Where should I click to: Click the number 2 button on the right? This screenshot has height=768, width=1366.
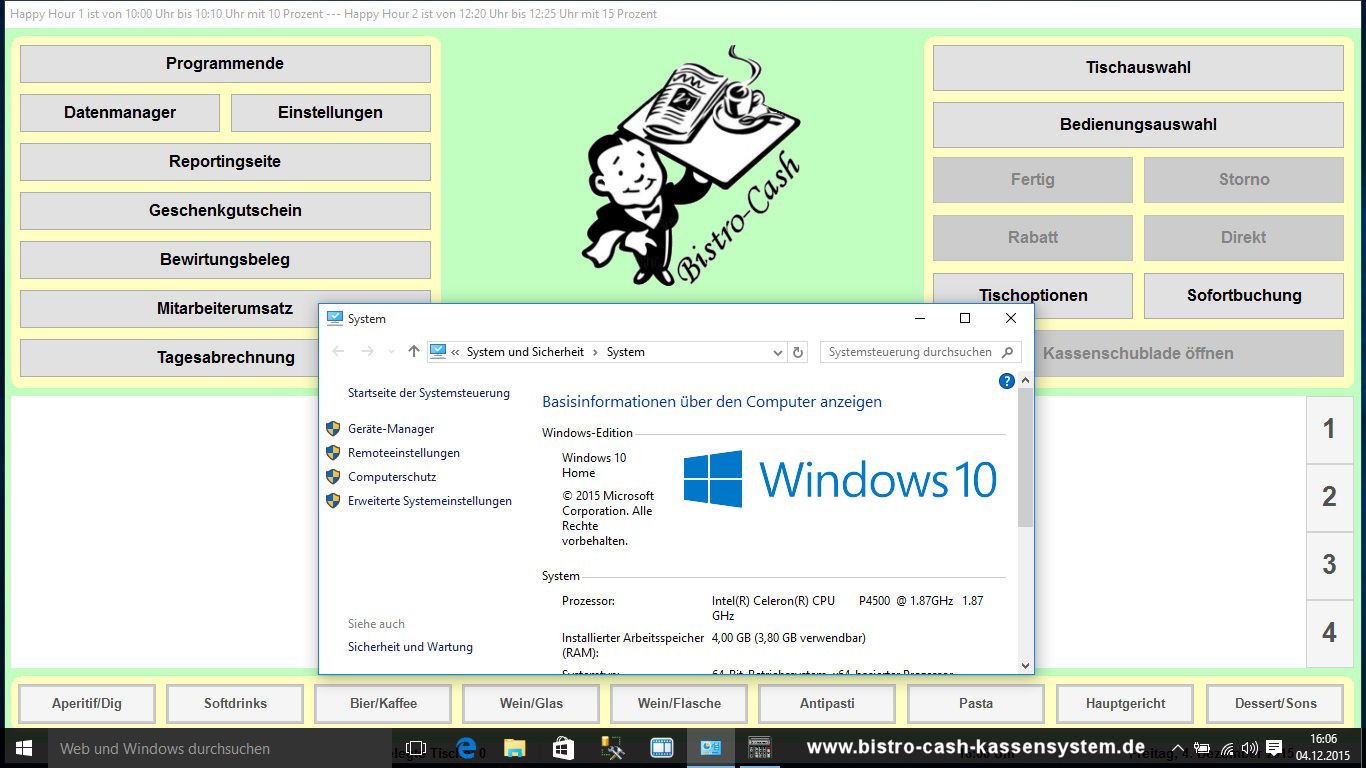[1329, 497]
